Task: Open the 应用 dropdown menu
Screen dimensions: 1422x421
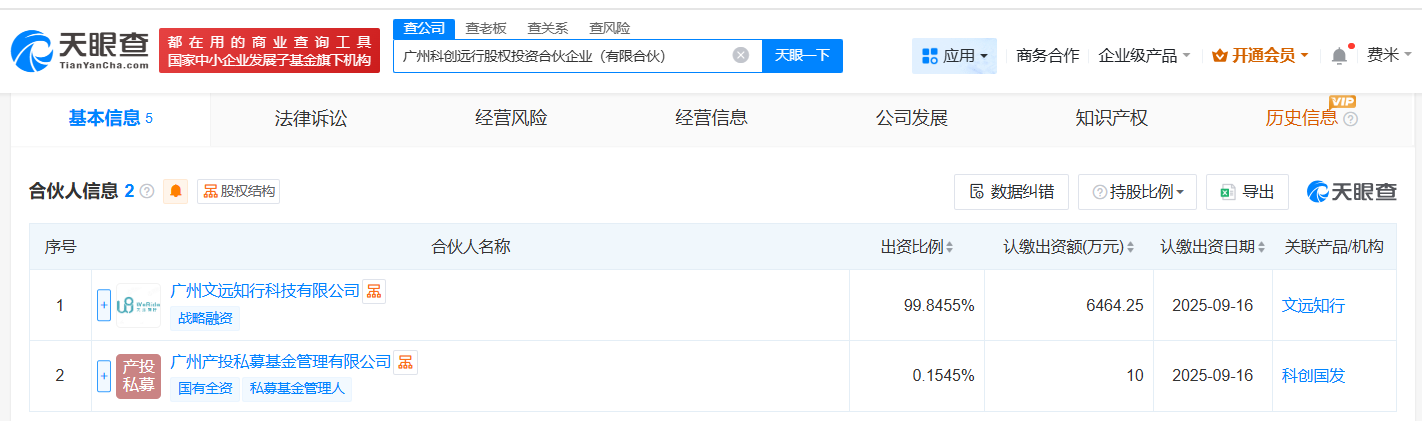Action: coord(954,56)
